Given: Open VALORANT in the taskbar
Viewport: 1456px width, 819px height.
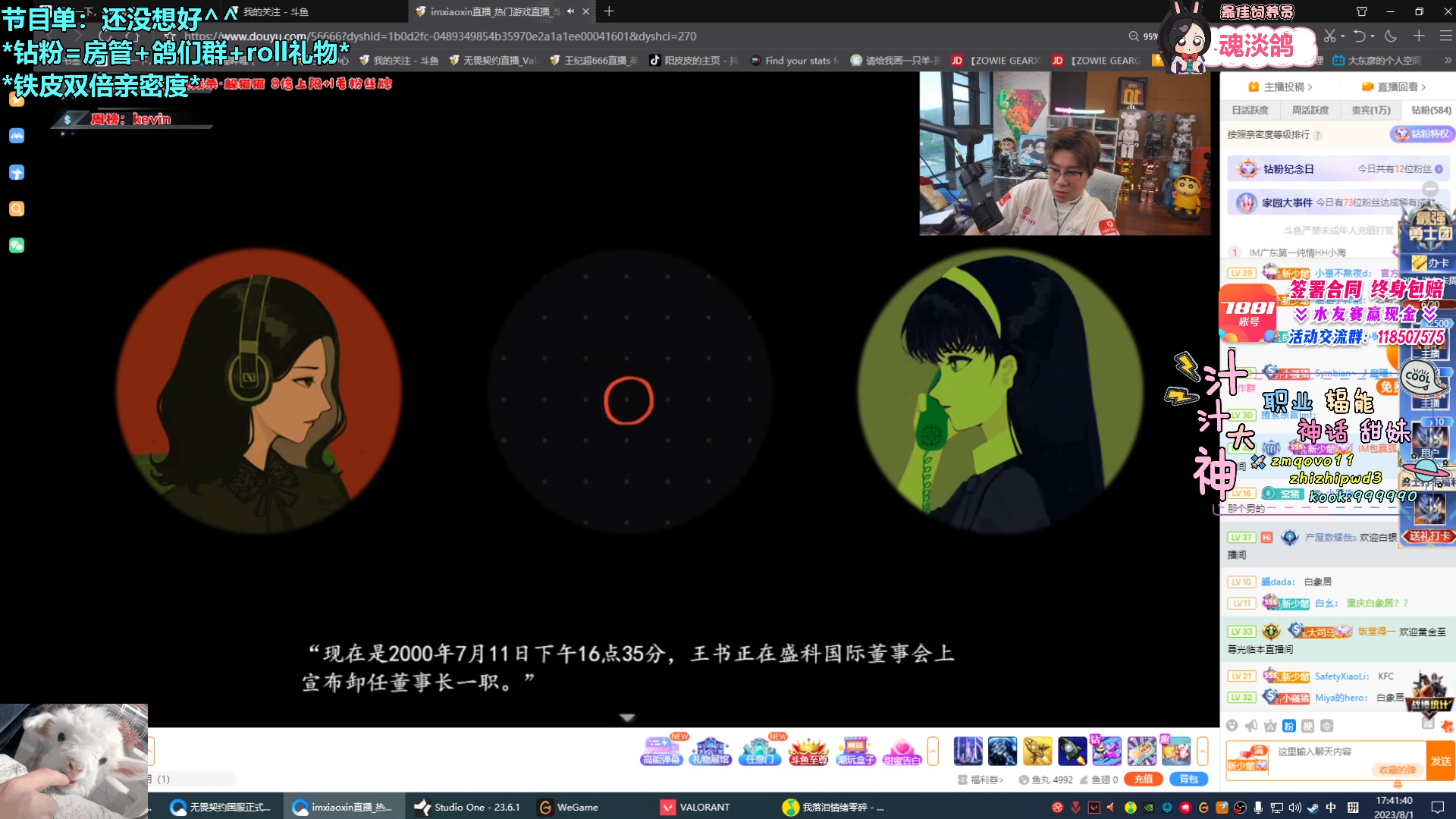Looking at the screenshot, I should coord(695,807).
